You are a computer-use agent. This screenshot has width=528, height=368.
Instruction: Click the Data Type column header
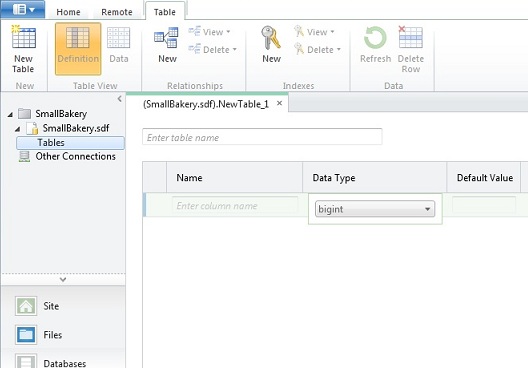[374, 177]
